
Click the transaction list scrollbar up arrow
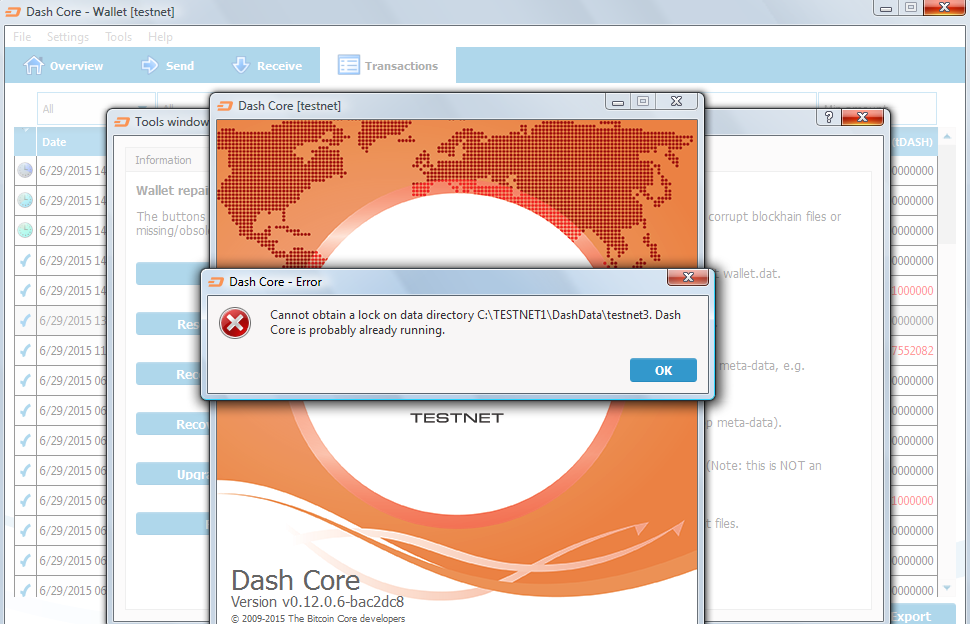pos(947,136)
